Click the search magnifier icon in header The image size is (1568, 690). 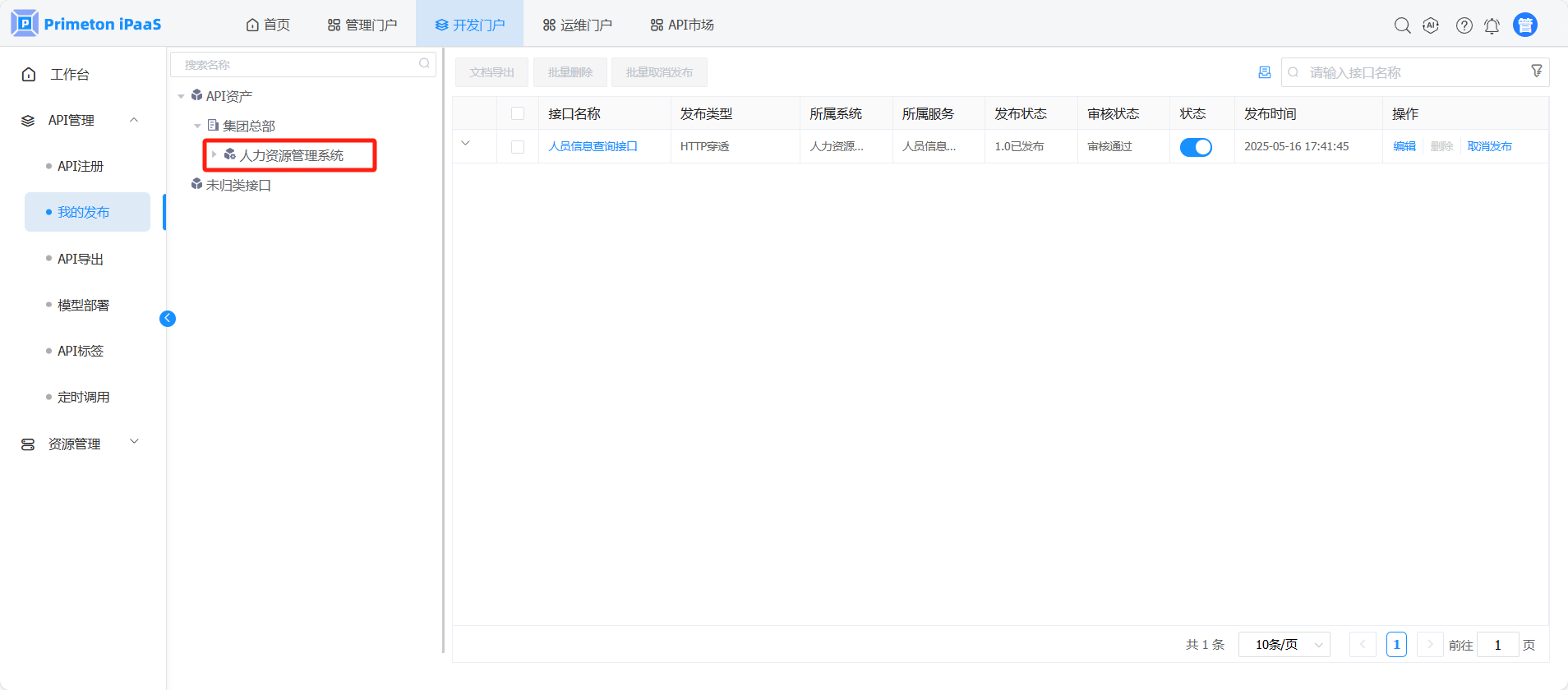click(1402, 25)
